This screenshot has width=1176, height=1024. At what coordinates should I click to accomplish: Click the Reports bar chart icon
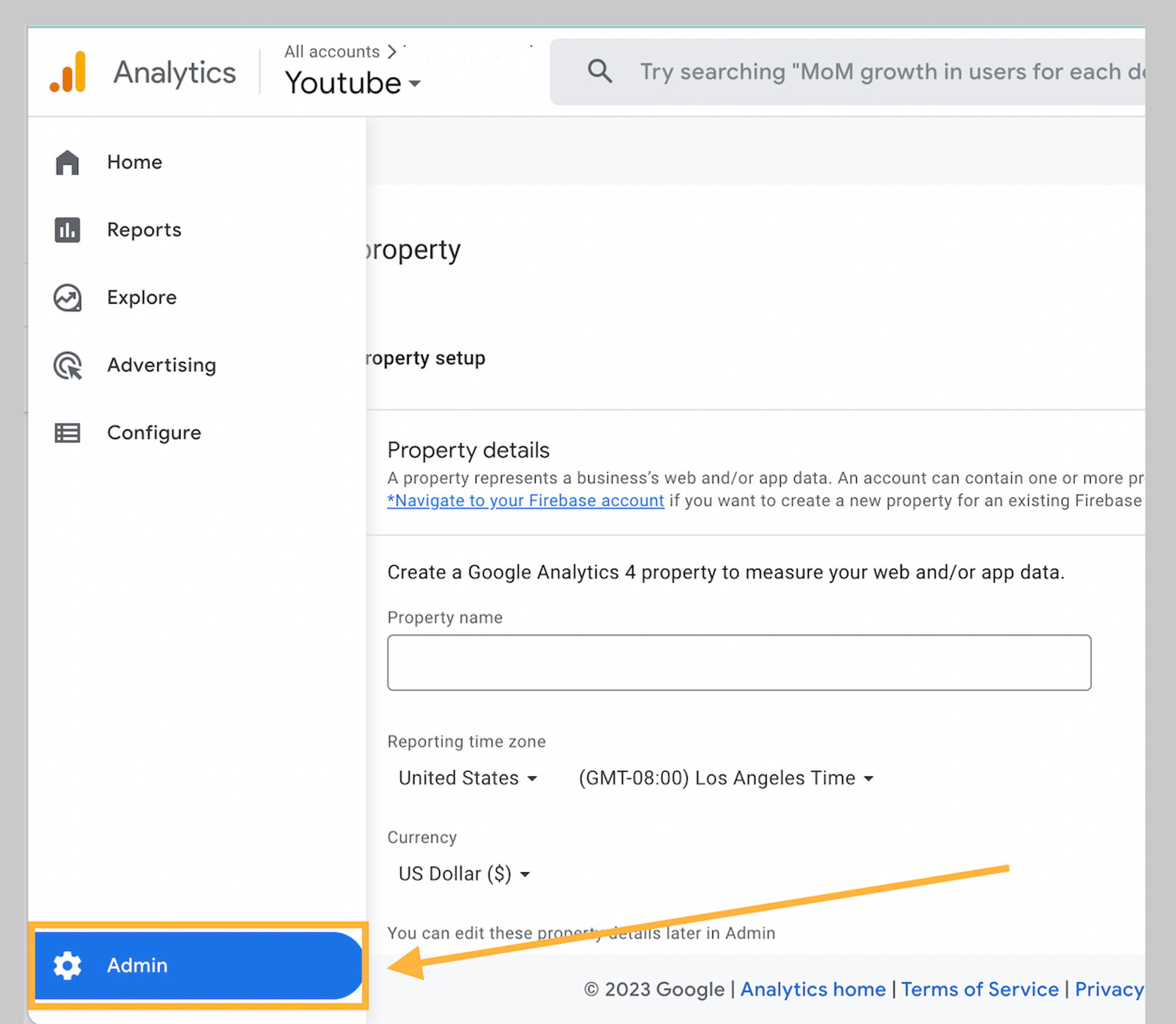point(67,230)
